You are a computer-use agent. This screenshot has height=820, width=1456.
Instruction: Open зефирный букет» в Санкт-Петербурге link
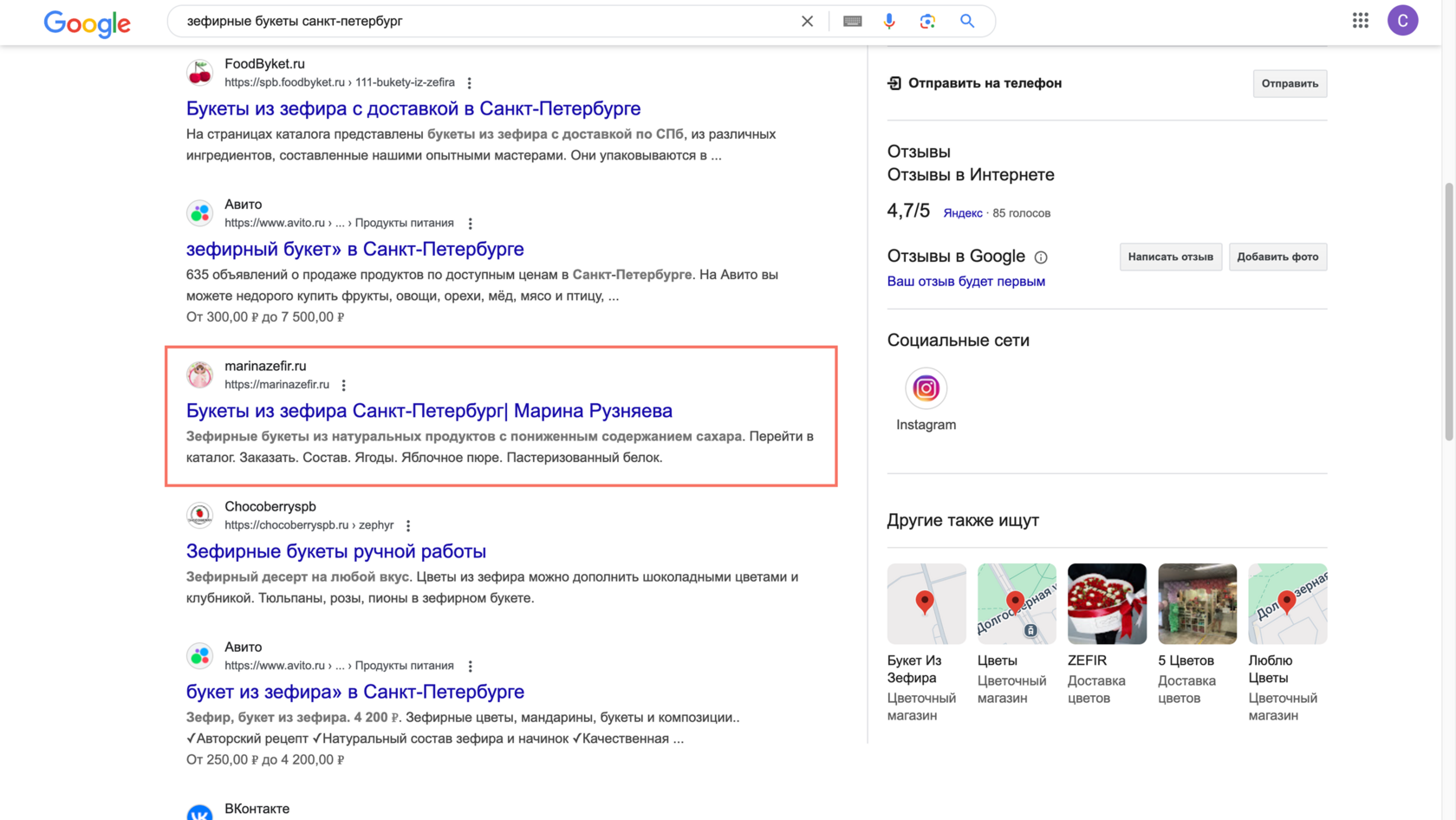(355, 249)
